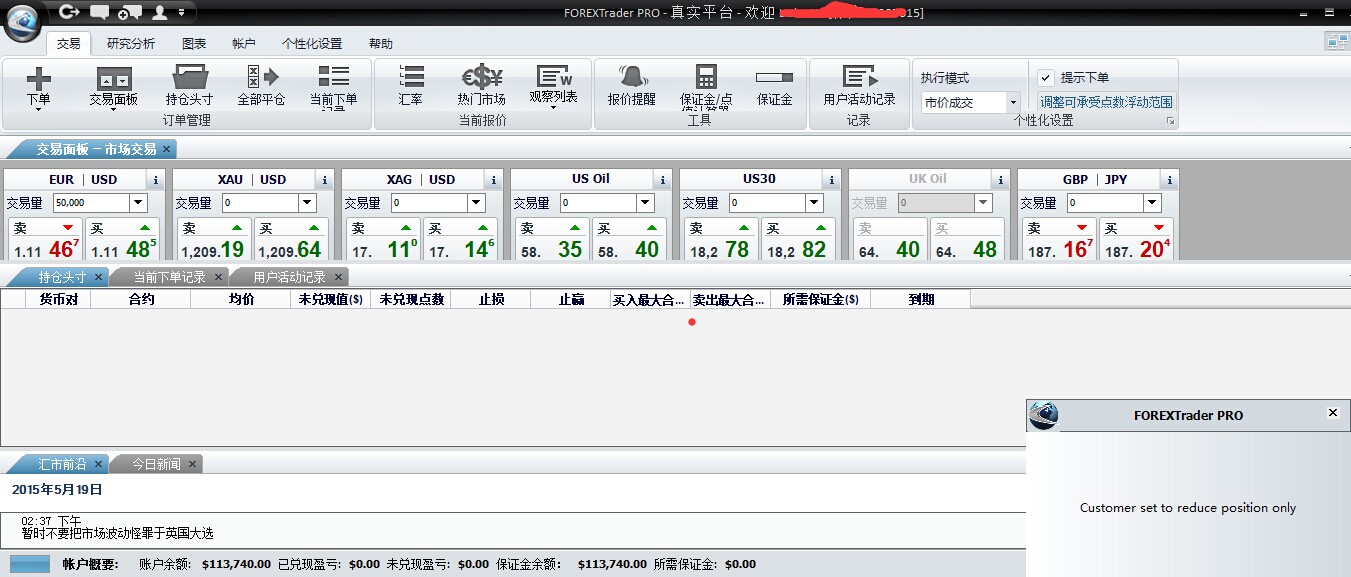Open the 帮助 ribbon tab

tap(381, 44)
